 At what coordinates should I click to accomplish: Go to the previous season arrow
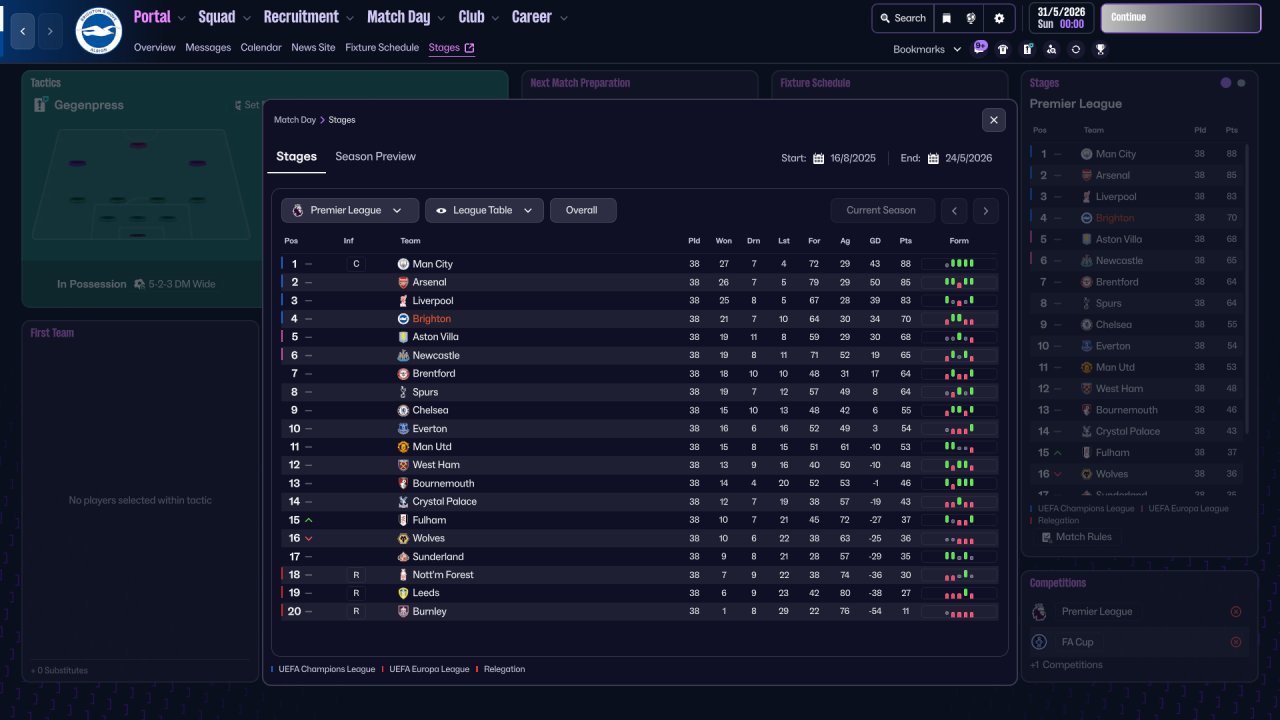click(955, 210)
